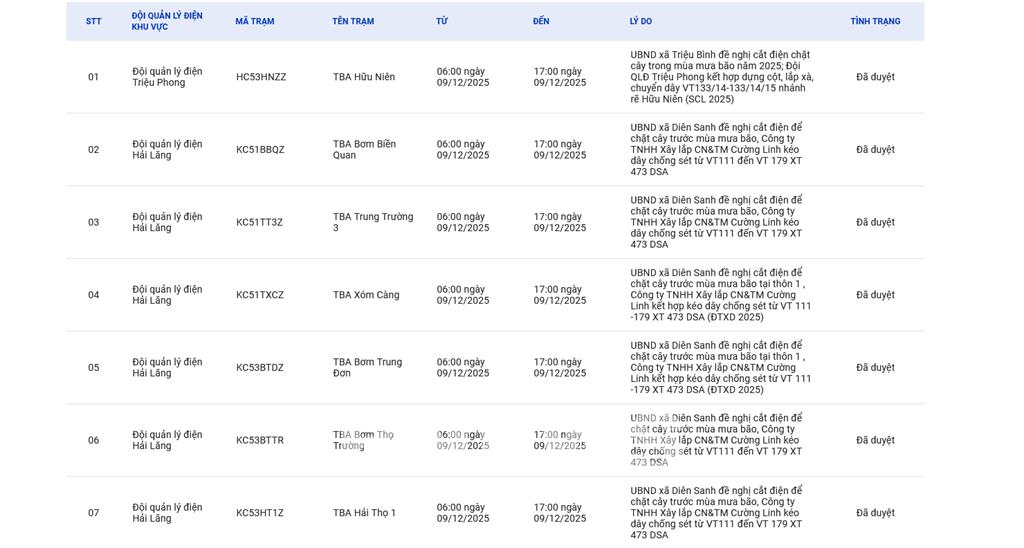1024x548 pixels.
Task: Click the ĐỘI QUẢN LÝ ĐIỆN KHU VỰC header
Action: [167, 21]
